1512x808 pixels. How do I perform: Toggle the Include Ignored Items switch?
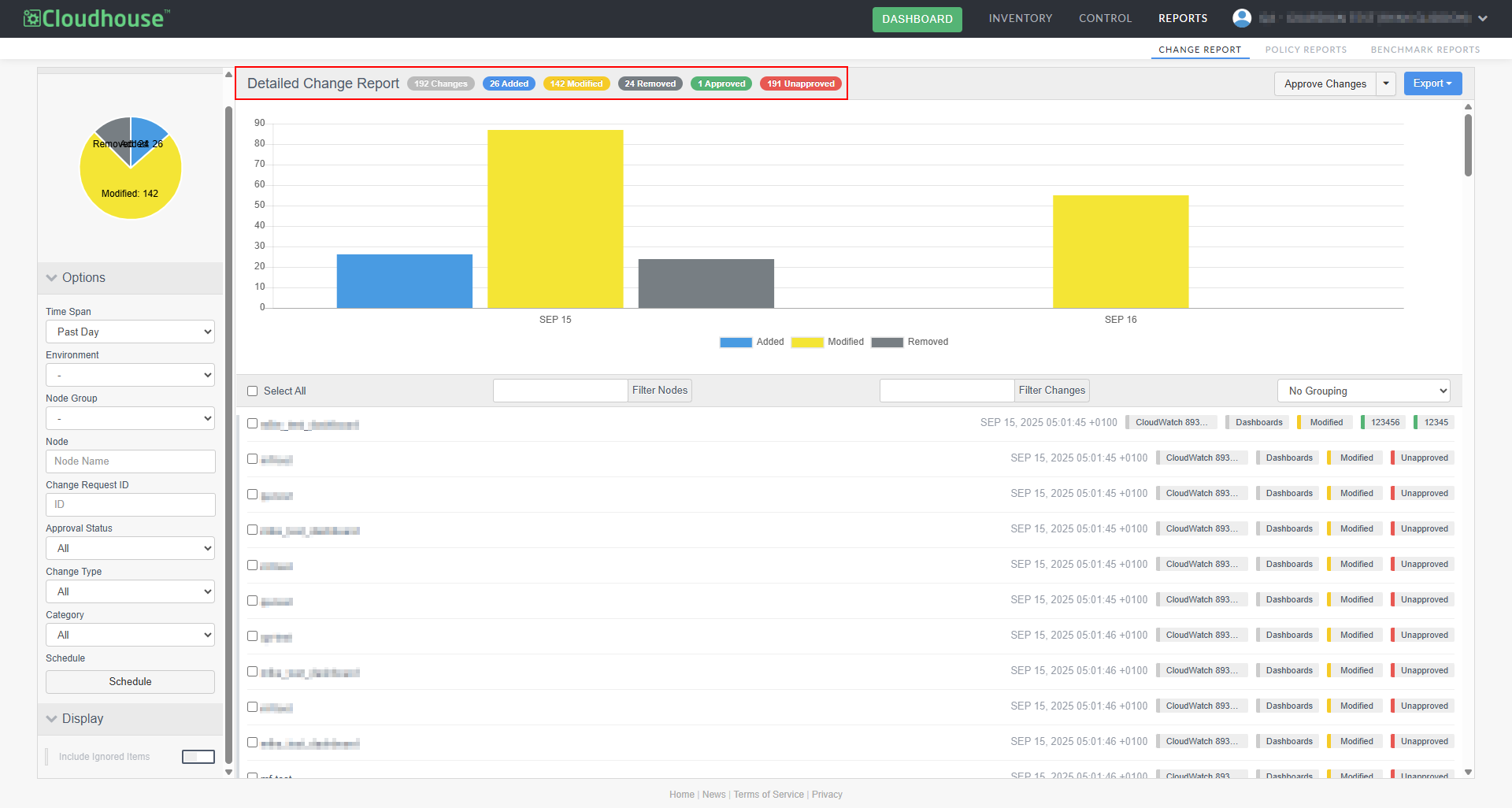198,757
